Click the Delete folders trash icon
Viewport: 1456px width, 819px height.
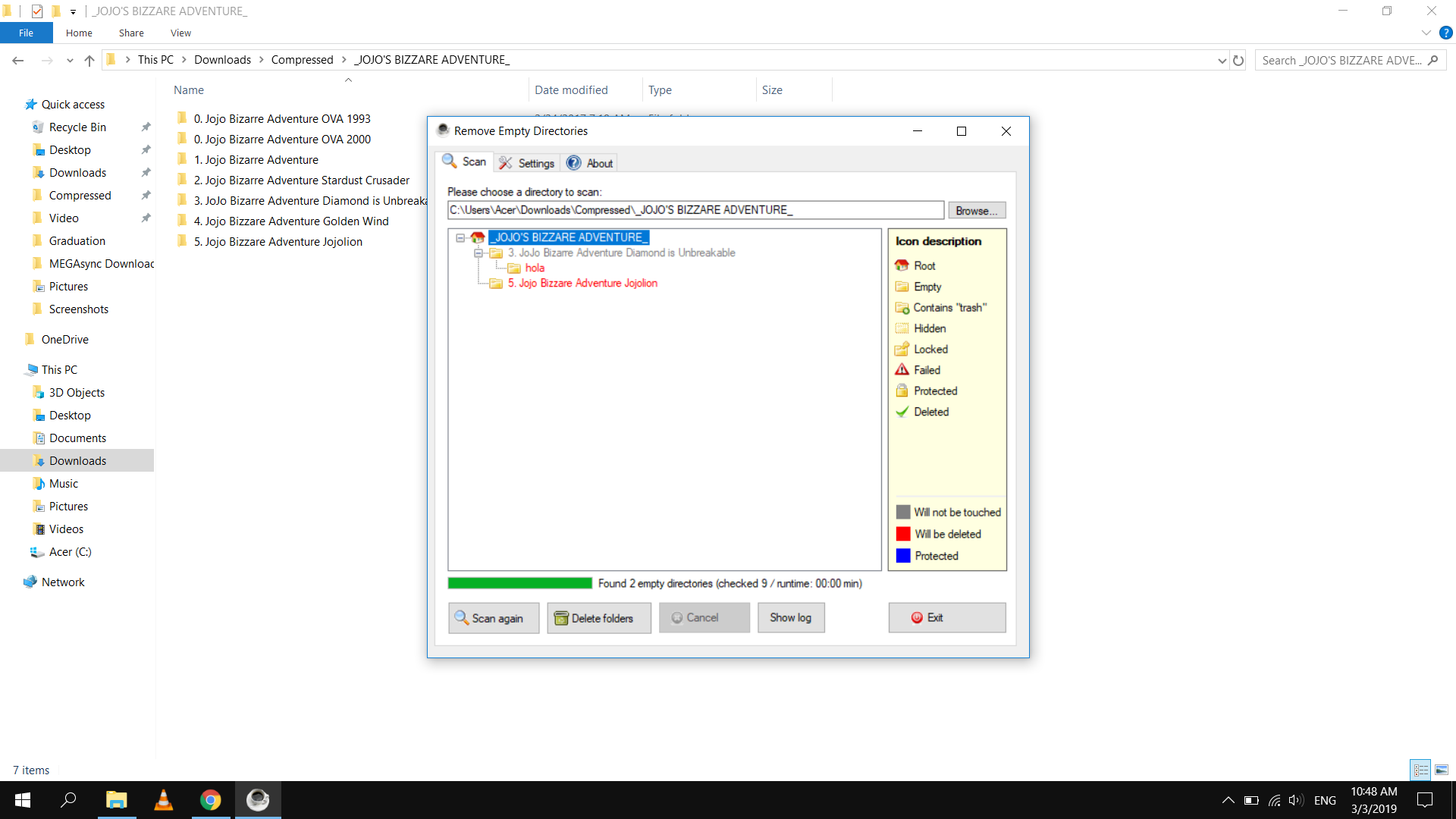tap(561, 618)
